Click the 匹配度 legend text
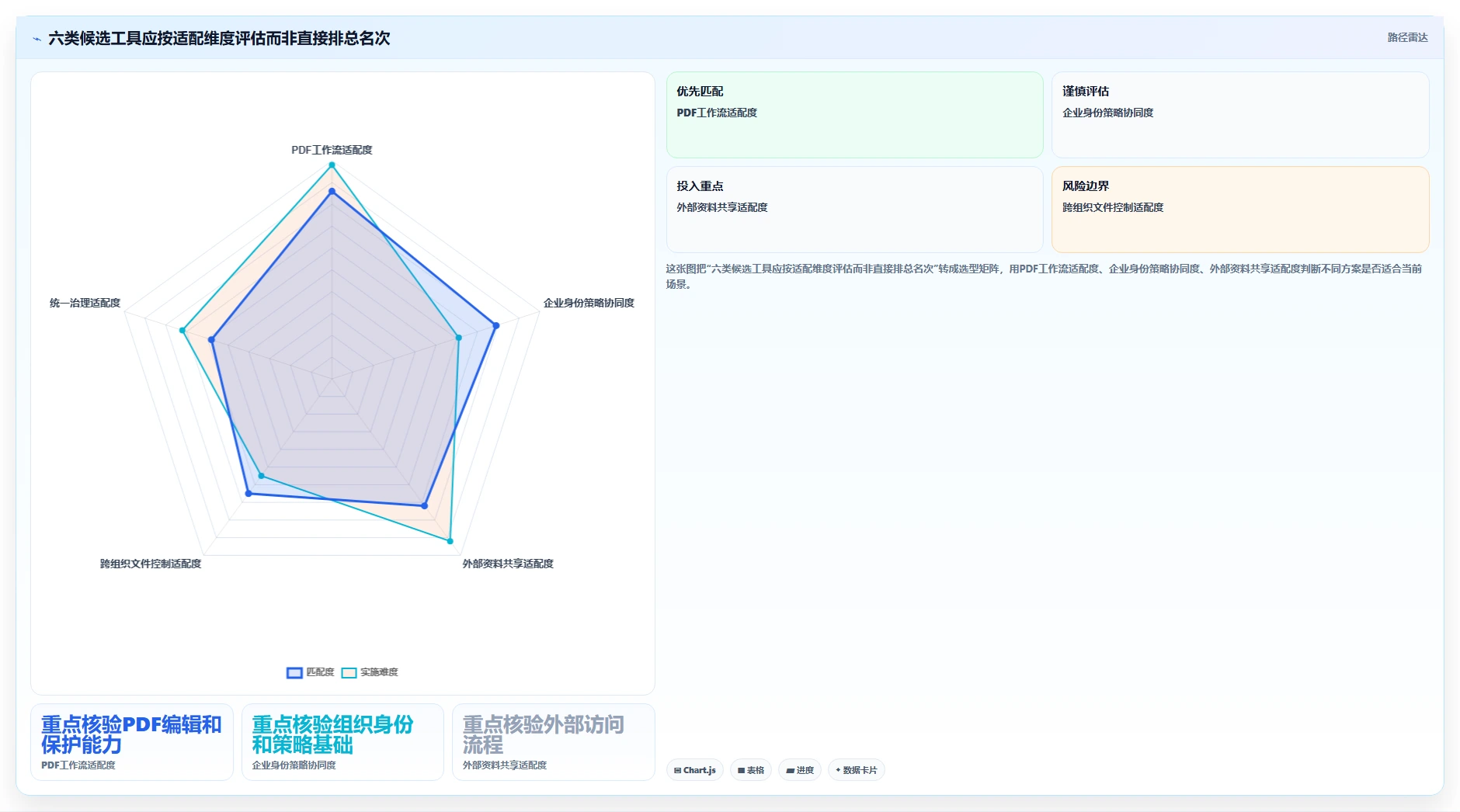This screenshot has height=812, width=1460. tap(320, 672)
